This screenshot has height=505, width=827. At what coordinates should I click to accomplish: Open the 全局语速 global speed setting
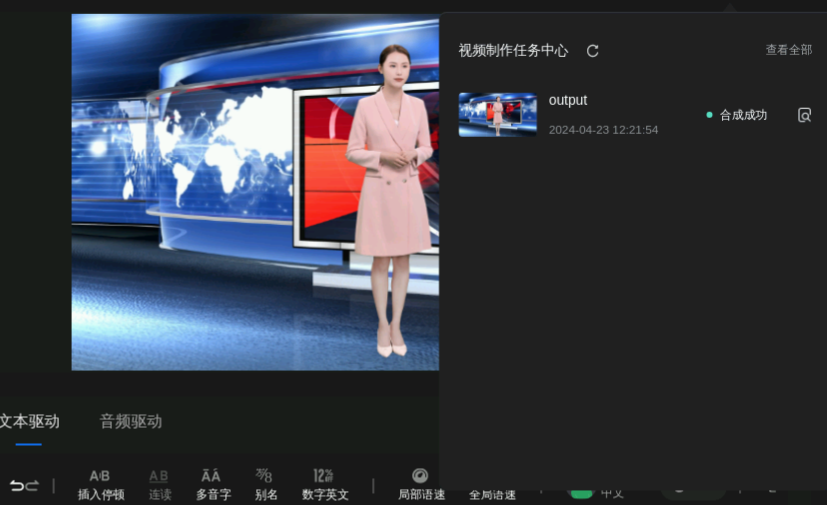click(x=492, y=494)
